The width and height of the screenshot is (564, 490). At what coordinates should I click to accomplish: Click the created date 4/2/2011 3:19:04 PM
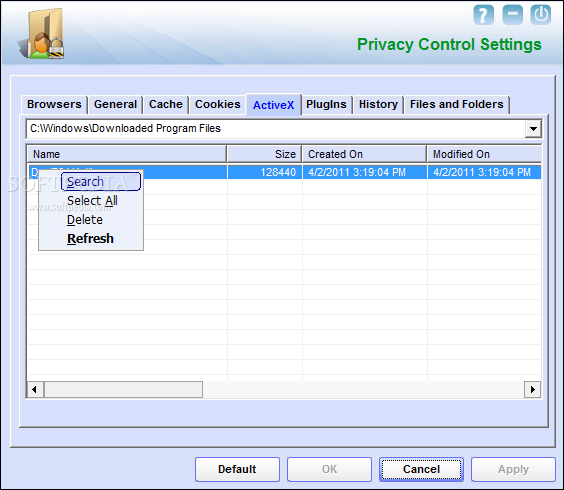[357, 172]
